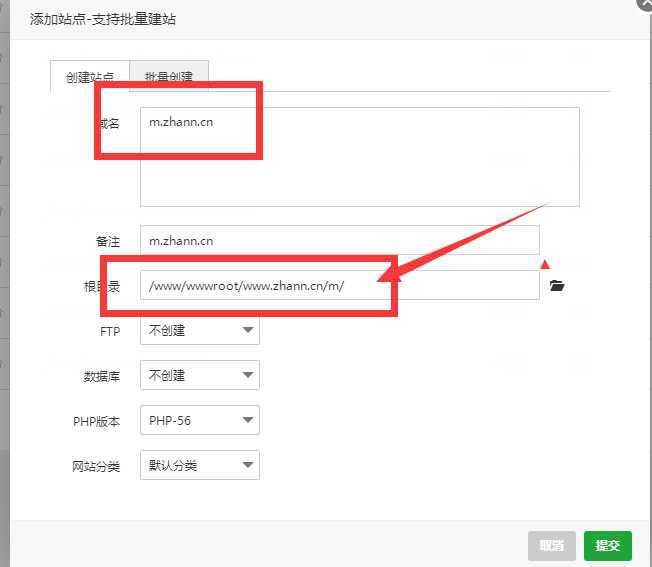652x567 pixels.
Task: Click the dialog title 添加站点-支持批量建站
Action: coord(102,19)
